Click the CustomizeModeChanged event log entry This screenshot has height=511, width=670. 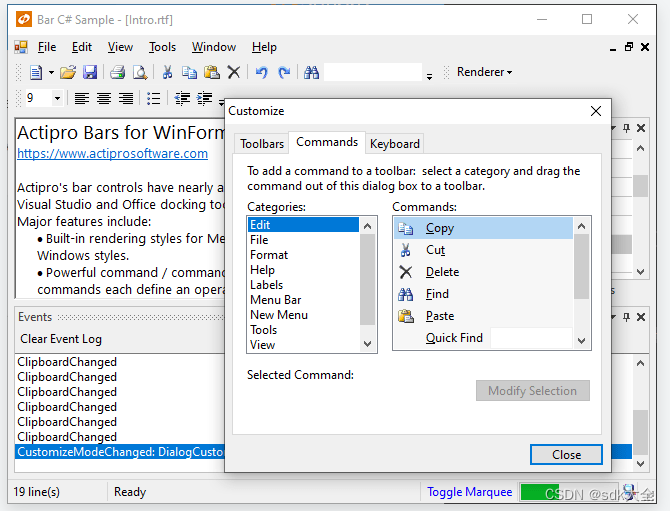point(120,452)
